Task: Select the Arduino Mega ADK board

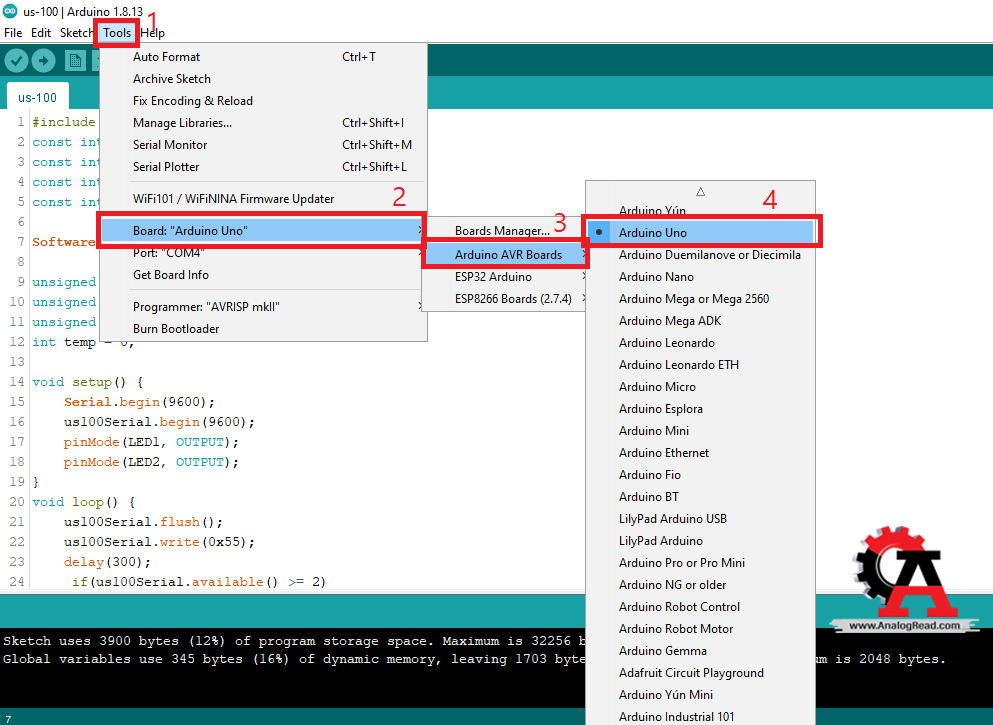Action: click(x=700, y=321)
